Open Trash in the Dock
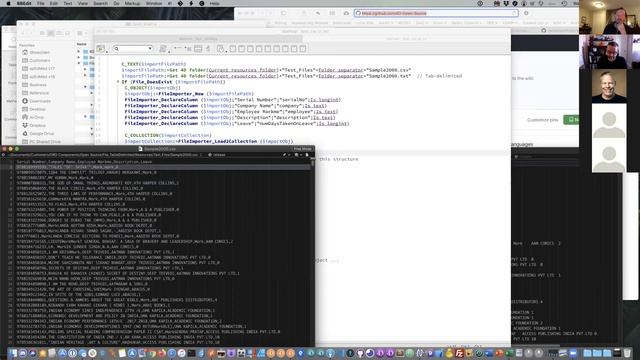The width and height of the screenshot is (640, 360). [x=627, y=353]
